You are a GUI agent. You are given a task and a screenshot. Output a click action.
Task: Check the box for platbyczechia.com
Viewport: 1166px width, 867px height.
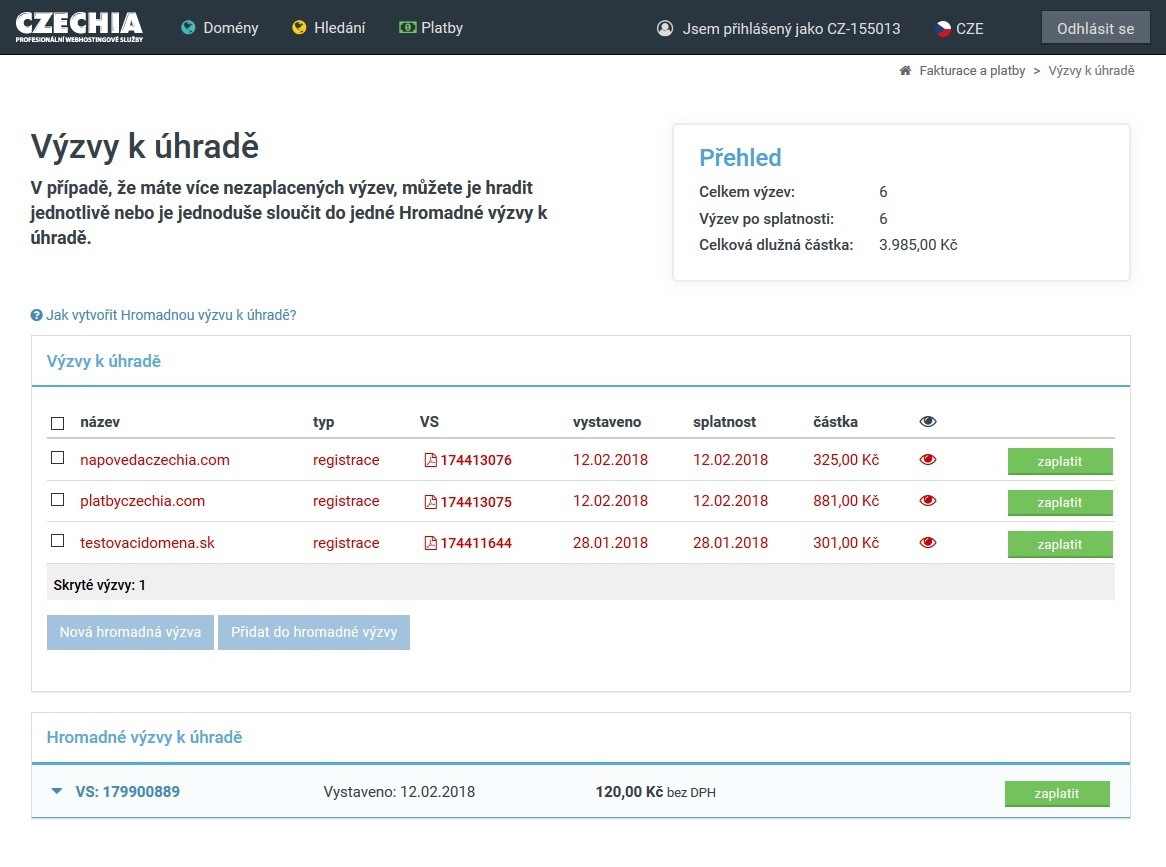tap(58, 500)
